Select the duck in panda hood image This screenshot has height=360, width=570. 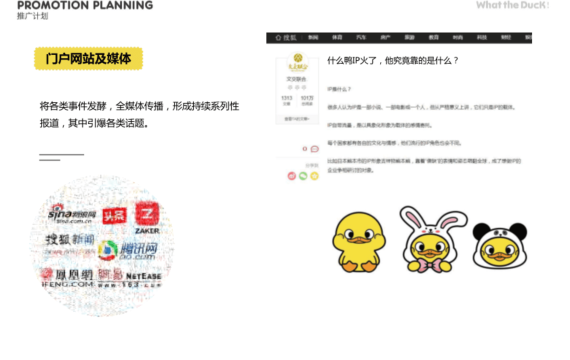click(500, 246)
